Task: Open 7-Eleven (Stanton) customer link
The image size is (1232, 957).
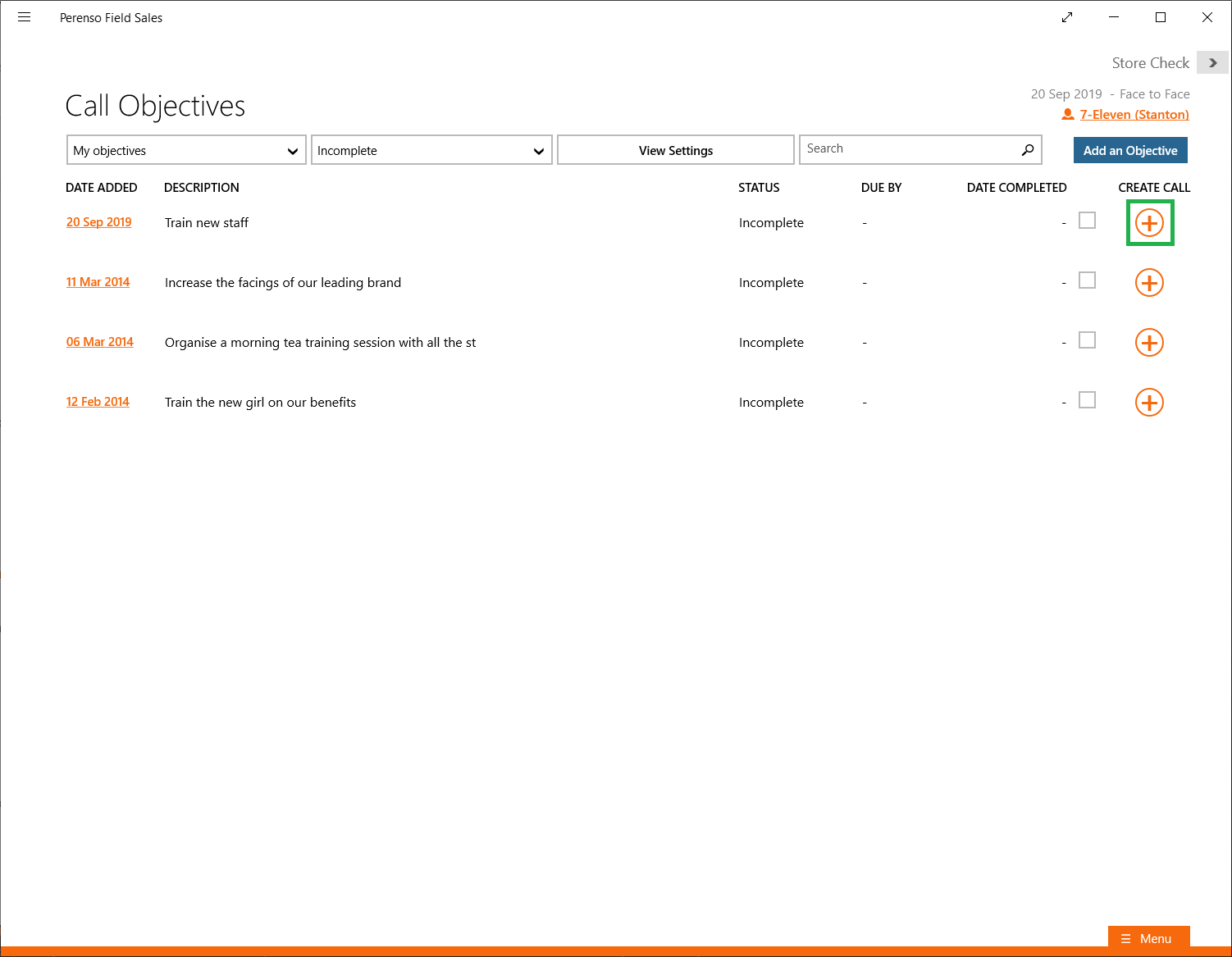Action: [x=1134, y=115]
